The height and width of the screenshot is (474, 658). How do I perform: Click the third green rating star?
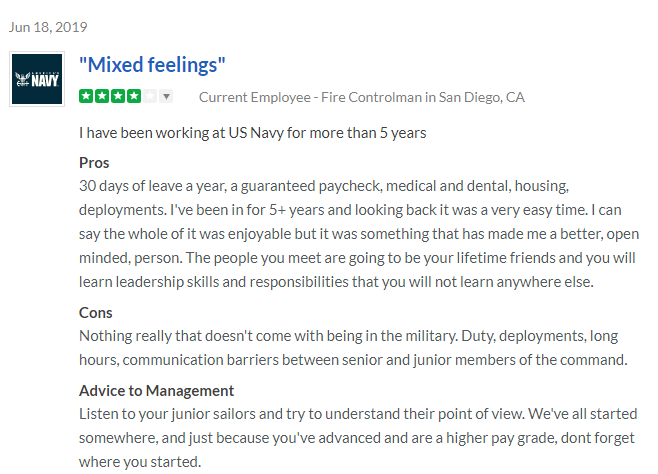[117, 97]
